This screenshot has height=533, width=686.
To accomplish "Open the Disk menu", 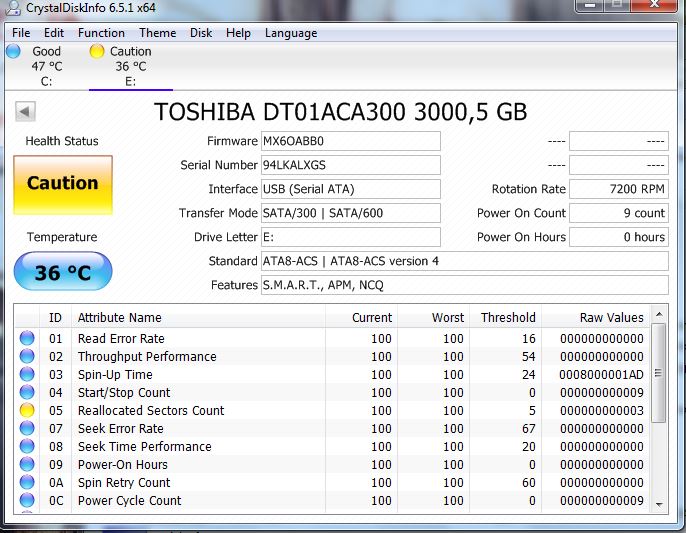I will point(201,33).
